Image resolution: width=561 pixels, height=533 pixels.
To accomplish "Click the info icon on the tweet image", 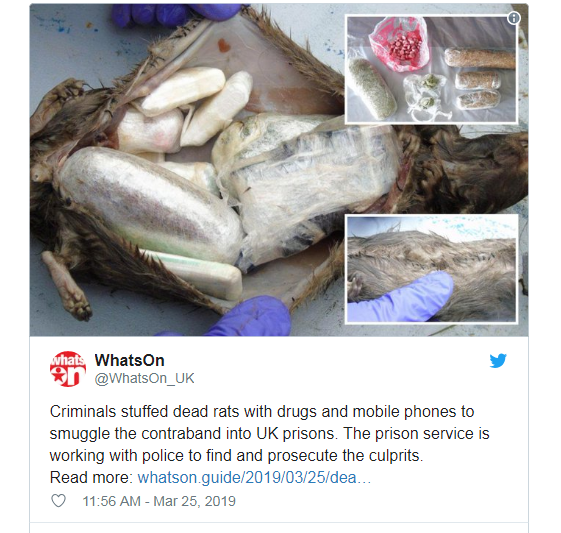I will point(514,18).
